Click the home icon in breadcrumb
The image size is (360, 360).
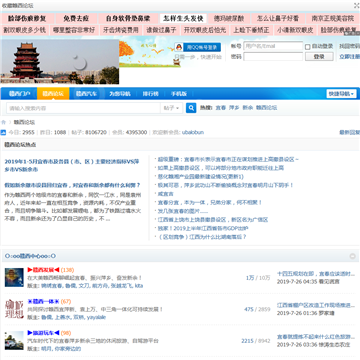click(x=4, y=122)
